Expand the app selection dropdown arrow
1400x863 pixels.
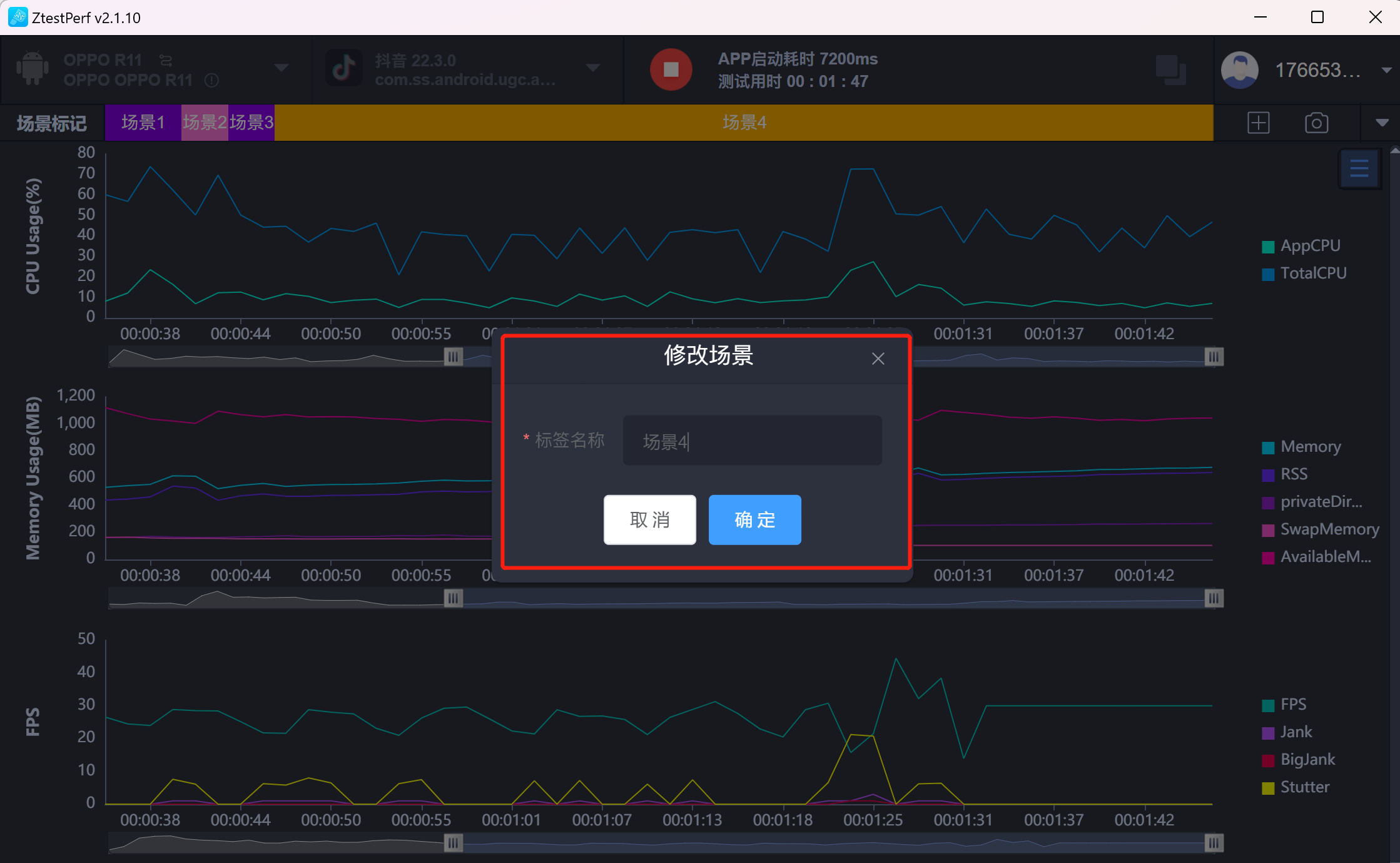(592, 68)
